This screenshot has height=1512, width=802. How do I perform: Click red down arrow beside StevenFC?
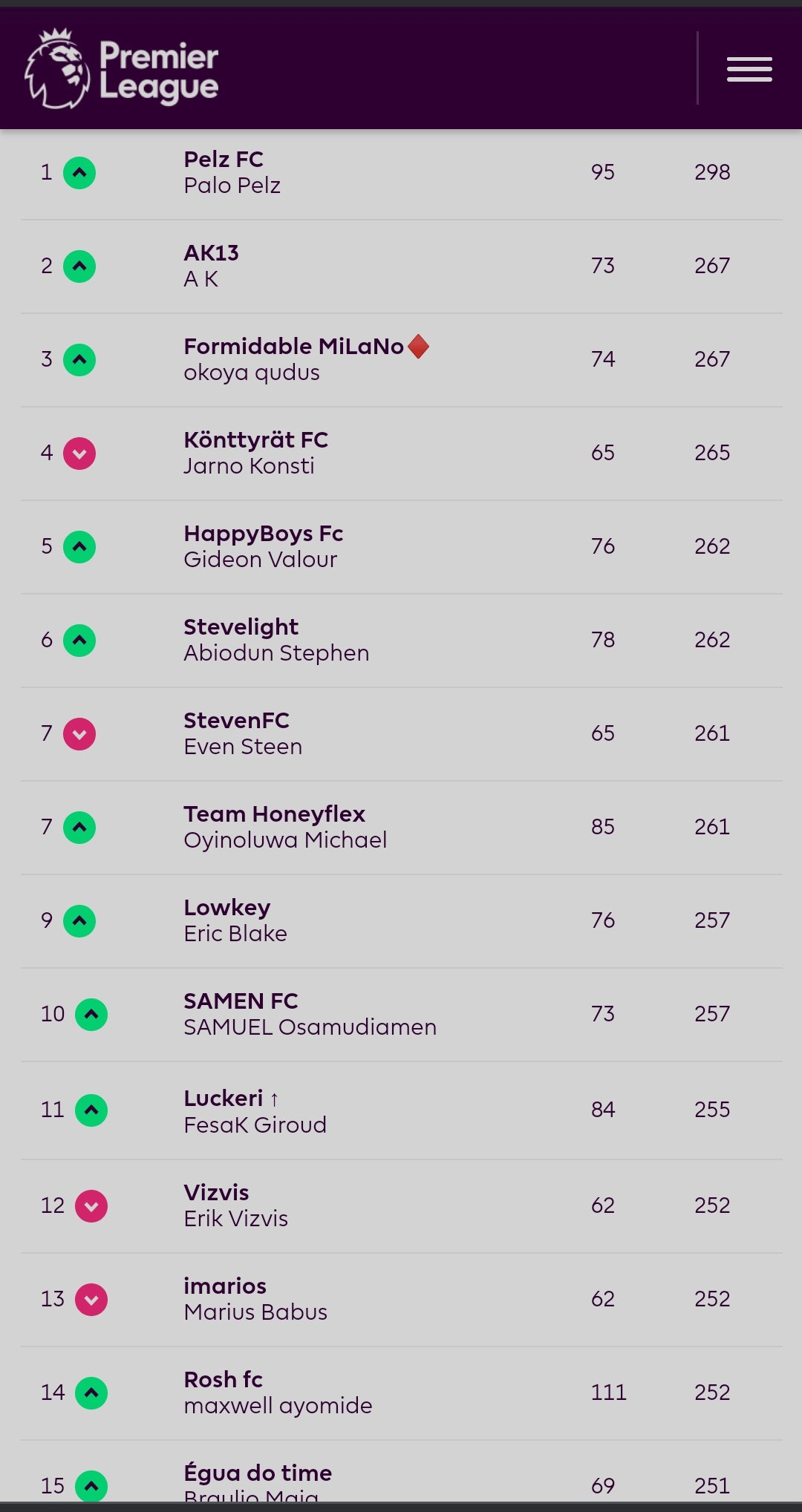[x=79, y=734]
